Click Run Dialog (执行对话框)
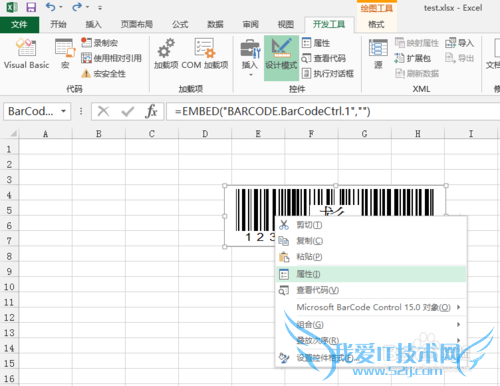The height and width of the screenshot is (386, 500). [327, 73]
